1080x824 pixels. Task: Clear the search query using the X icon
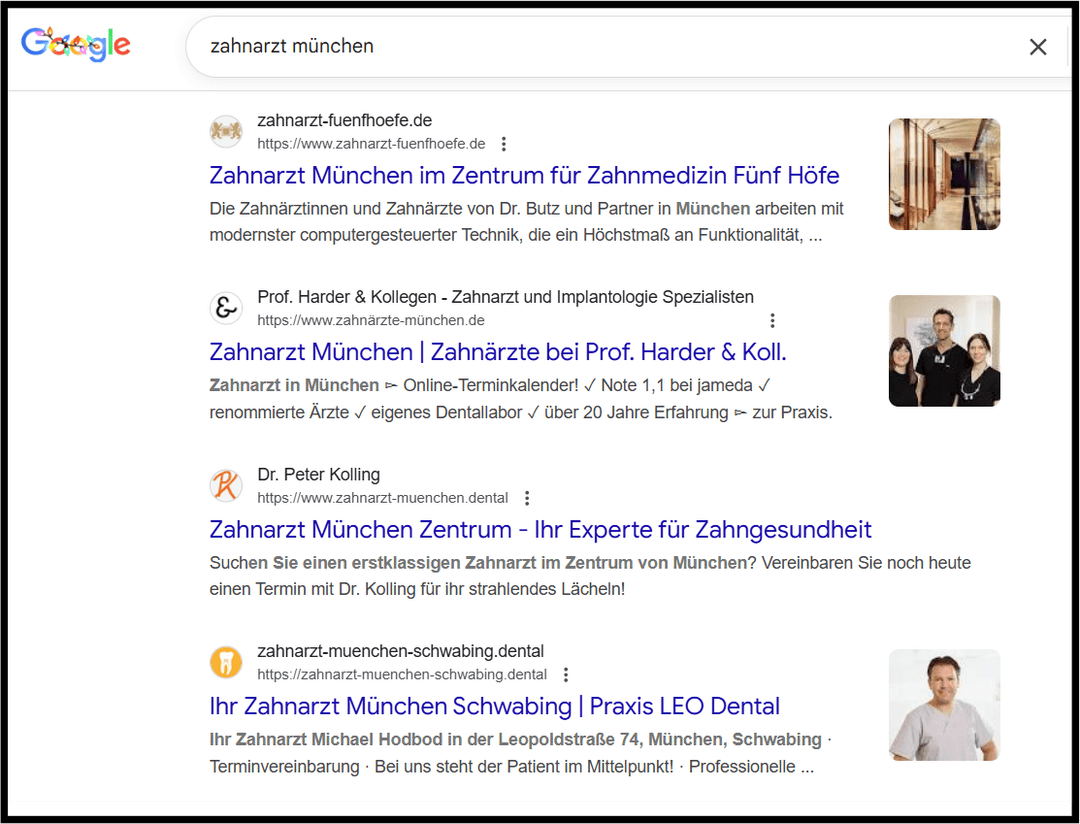click(1038, 46)
